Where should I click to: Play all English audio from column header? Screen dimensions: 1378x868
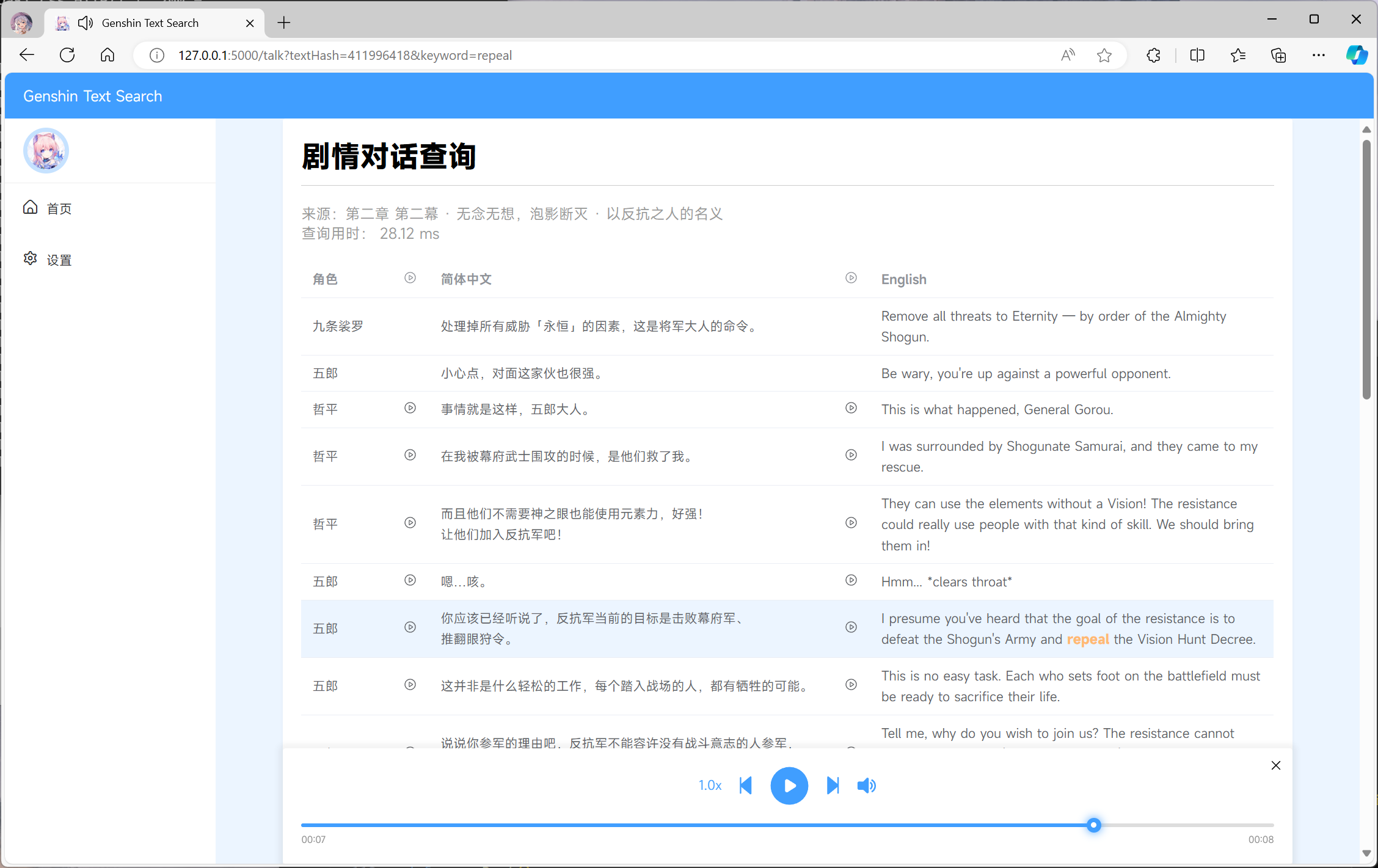(x=851, y=278)
